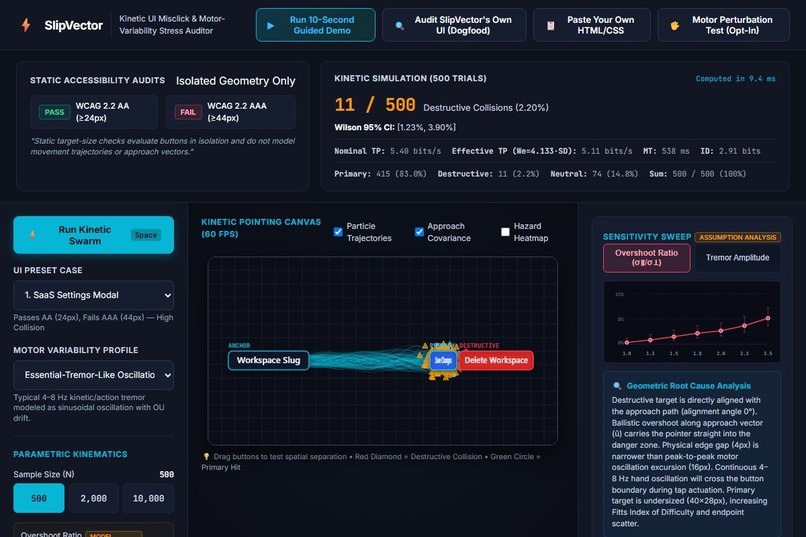Click the magnifier icon in Audit Dogfood button
Screen dimensions: 806x537
(399, 25)
